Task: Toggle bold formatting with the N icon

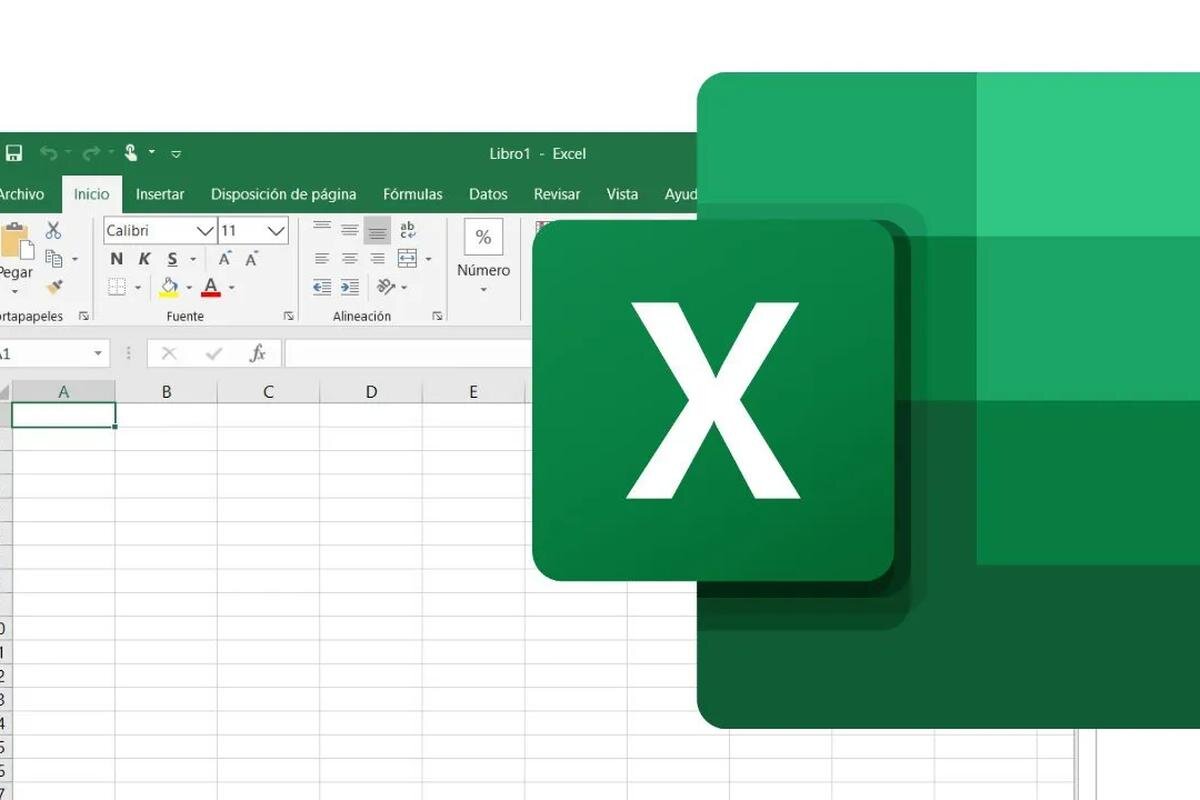Action: [x=116, y=258]
